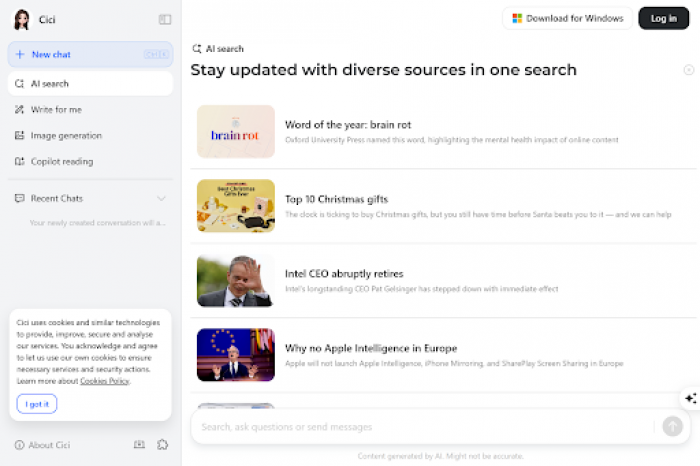Image resolution: width=700 pixels, height=466 pixels.
Task: Click the browser extension puzzle icon
Action: (163, 445)
